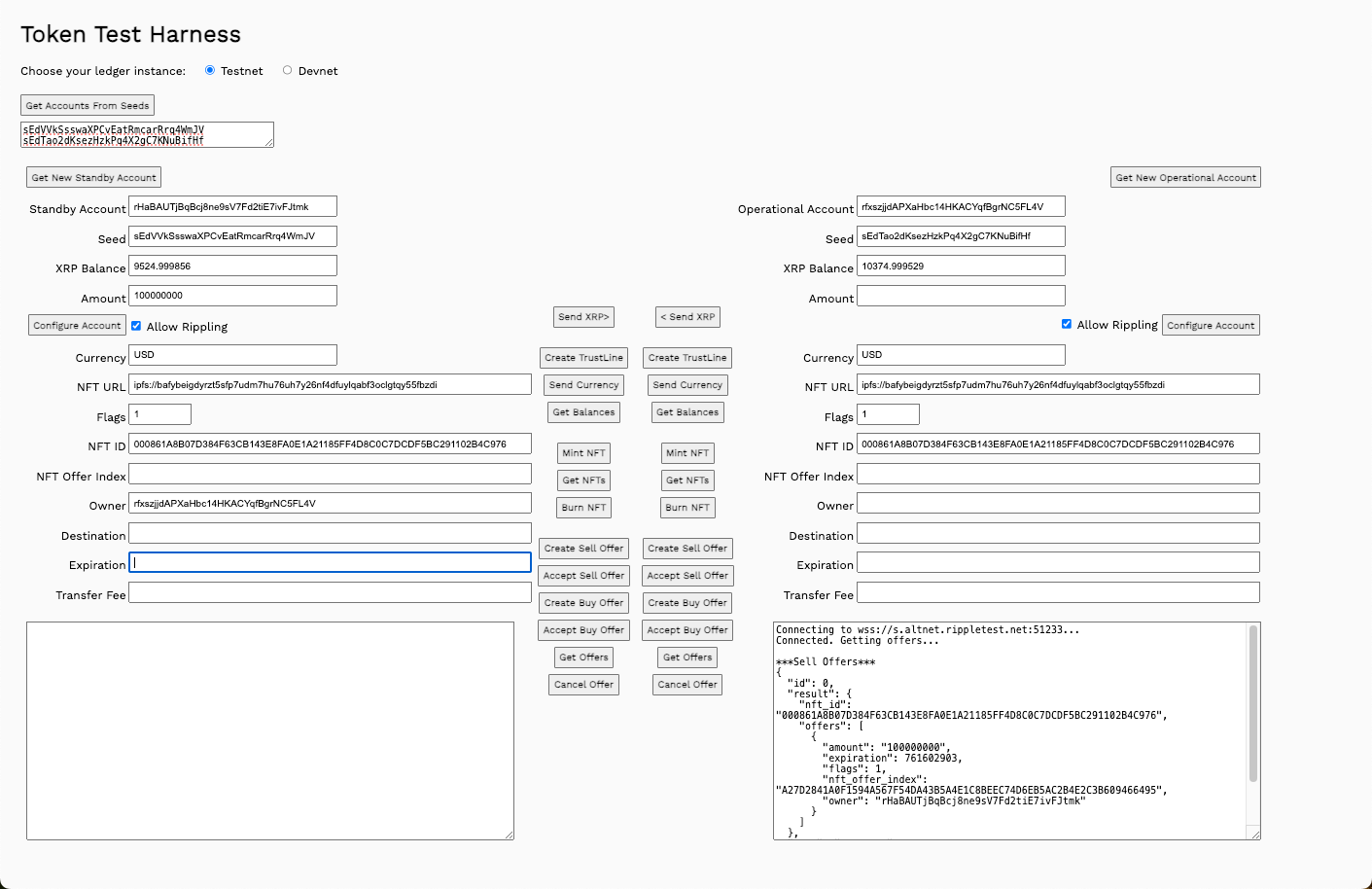
Task: Click Get Accounts From Seeds button
Action: click(x=88, y=105)
